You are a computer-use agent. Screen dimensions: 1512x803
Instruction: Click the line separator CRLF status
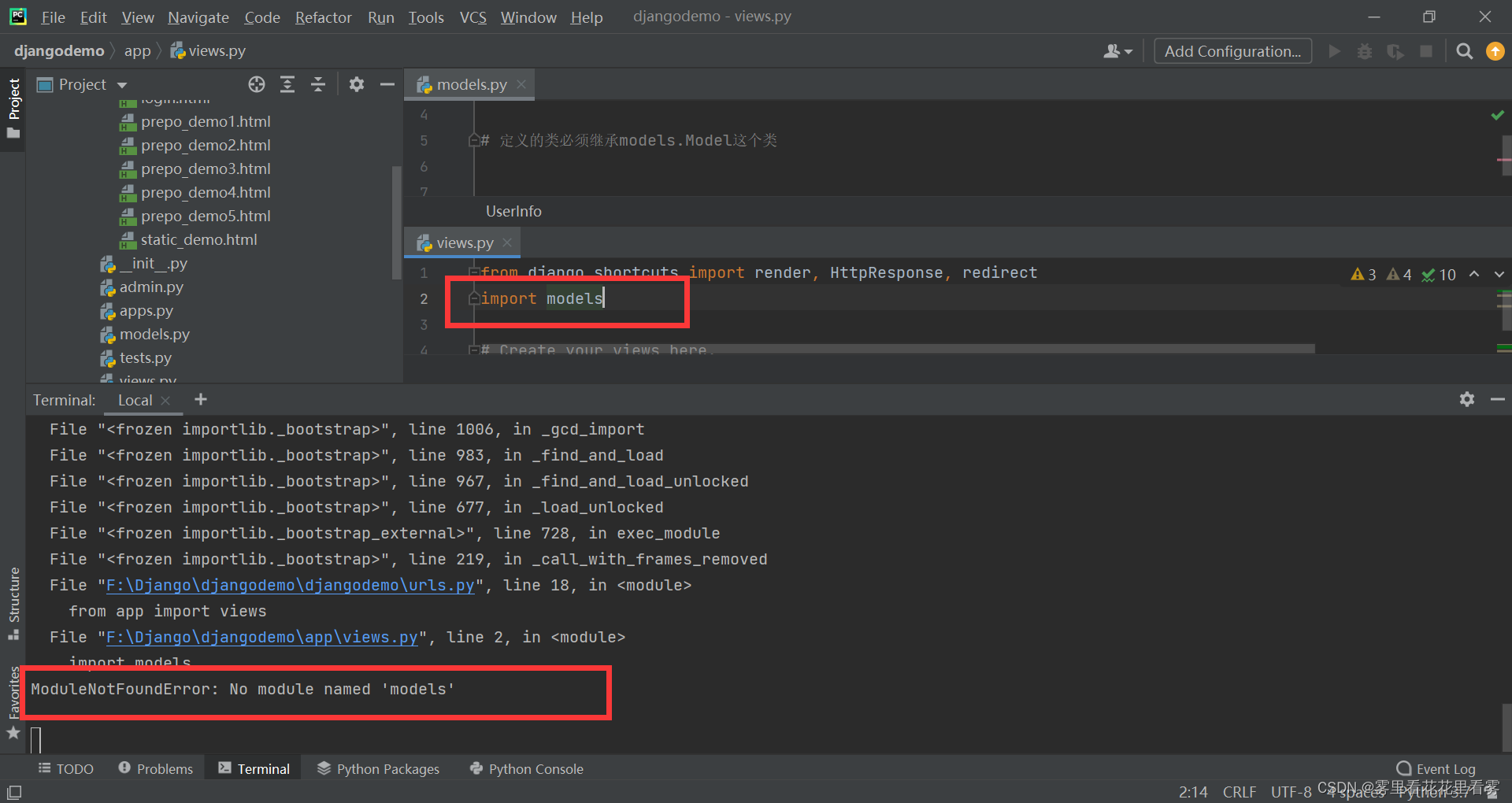[x=1240, y=791]
